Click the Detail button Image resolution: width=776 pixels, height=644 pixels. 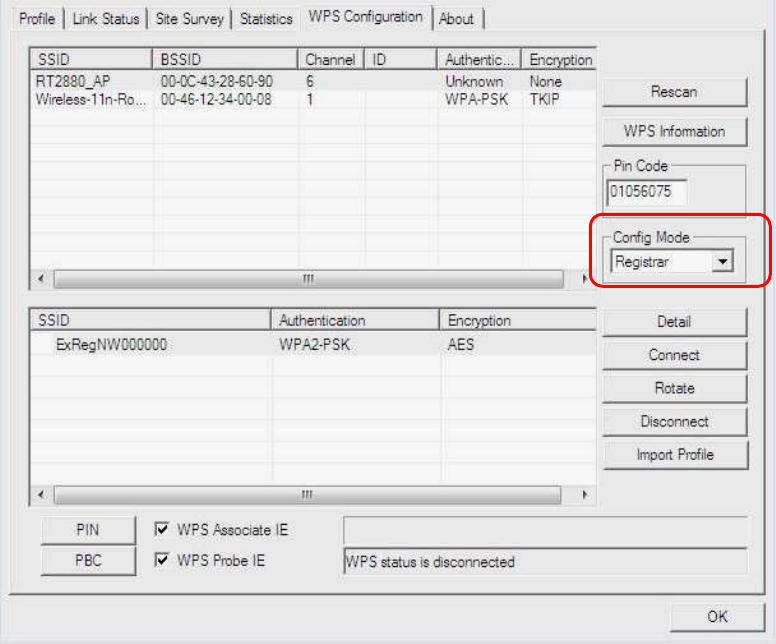point(674,322)
